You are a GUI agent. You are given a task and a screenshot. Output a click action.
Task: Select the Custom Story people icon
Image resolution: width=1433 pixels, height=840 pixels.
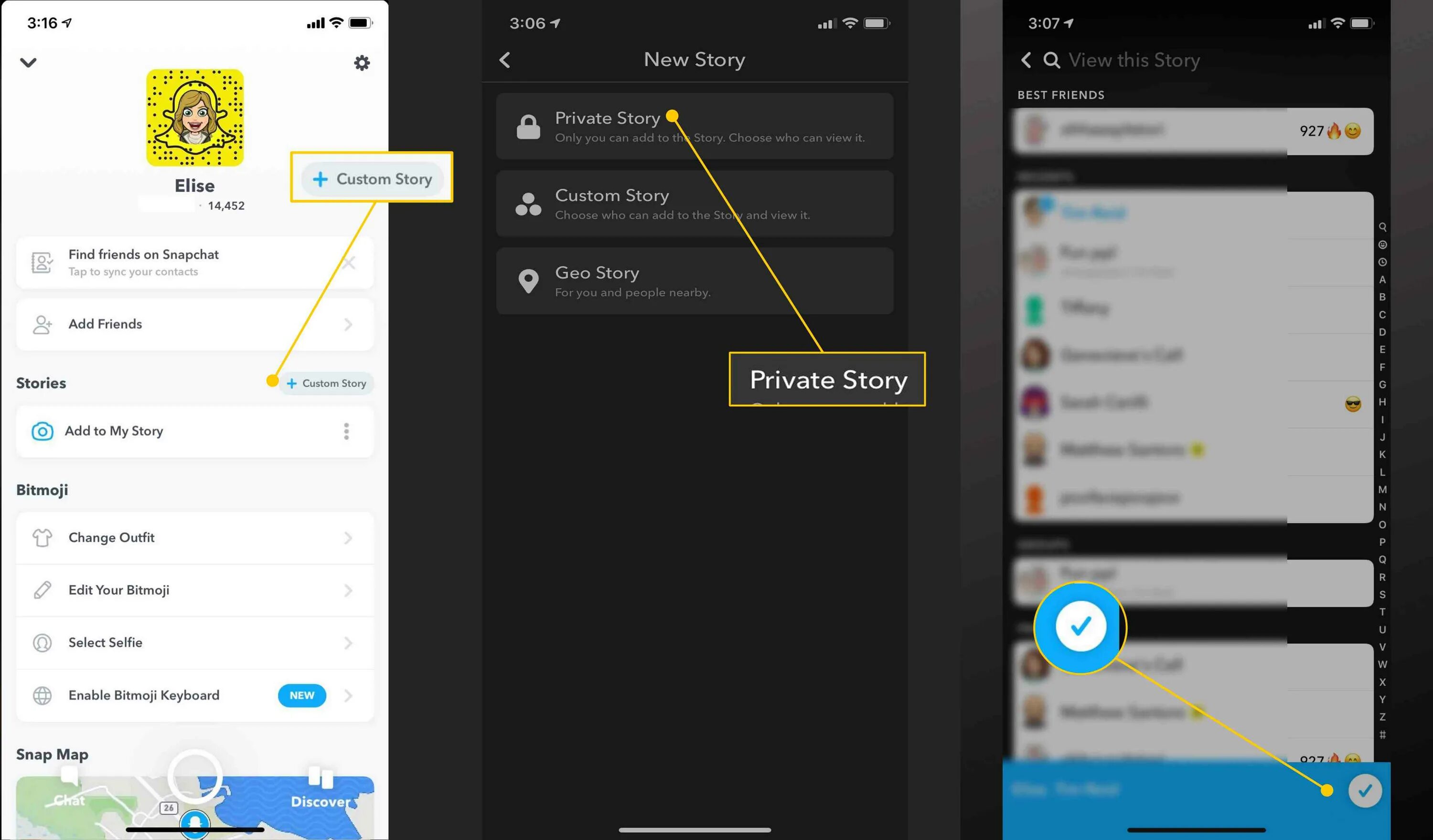(x=528, y=203)
